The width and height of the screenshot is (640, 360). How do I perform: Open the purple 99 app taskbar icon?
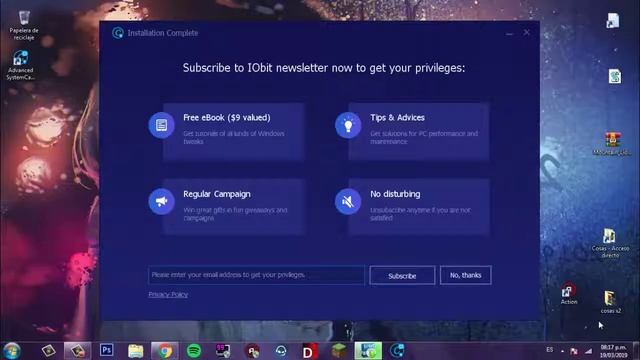coord(223,351)
